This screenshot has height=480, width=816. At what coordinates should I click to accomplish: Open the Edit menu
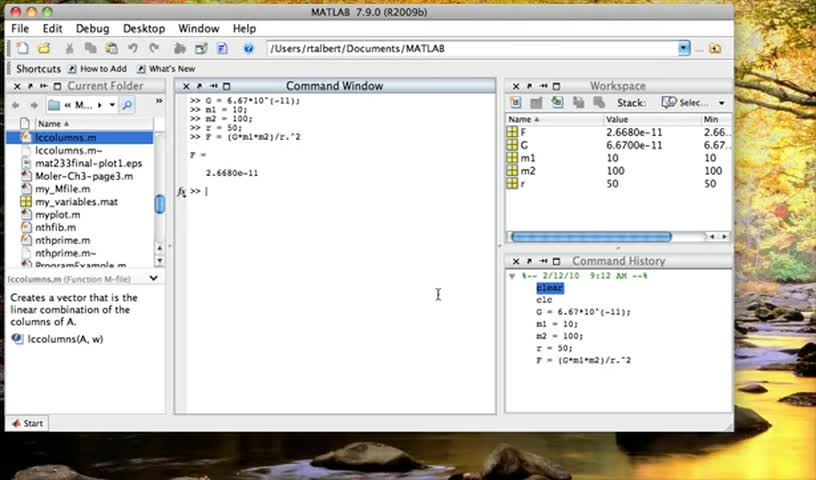(x=53, y=29)
